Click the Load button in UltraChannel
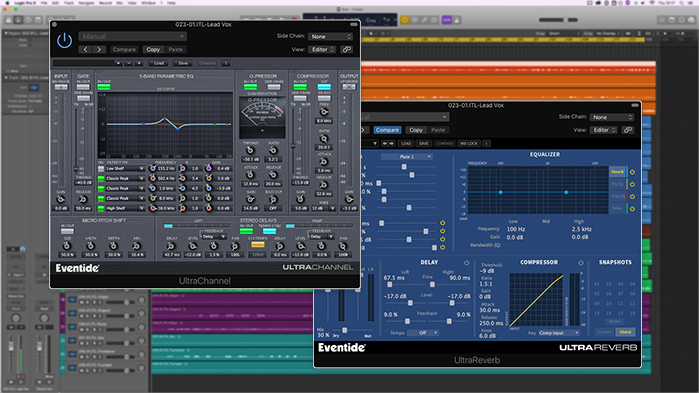Screen dimensions: 699x393 pyautogui.click(x=159, y=63)
